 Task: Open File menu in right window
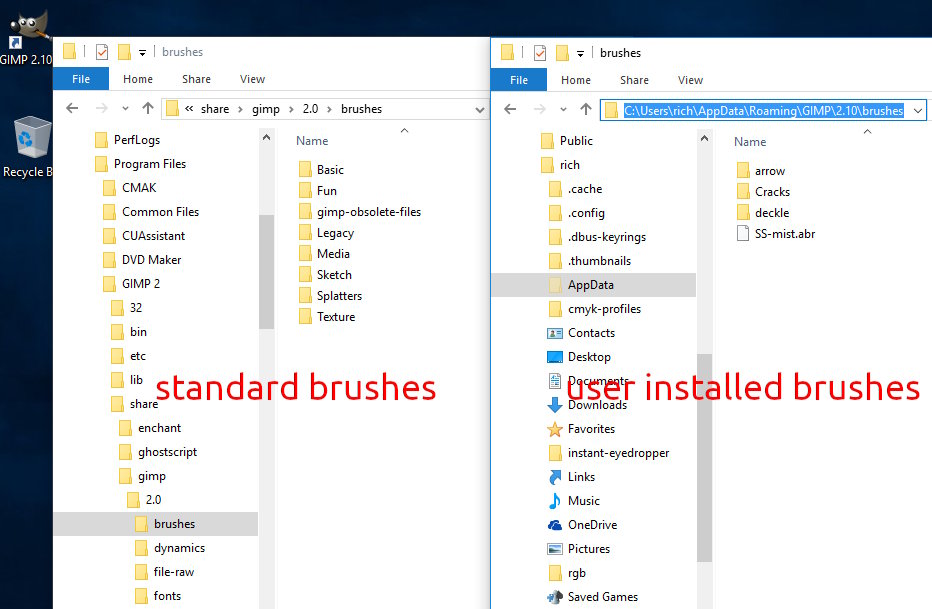(519, 80)
